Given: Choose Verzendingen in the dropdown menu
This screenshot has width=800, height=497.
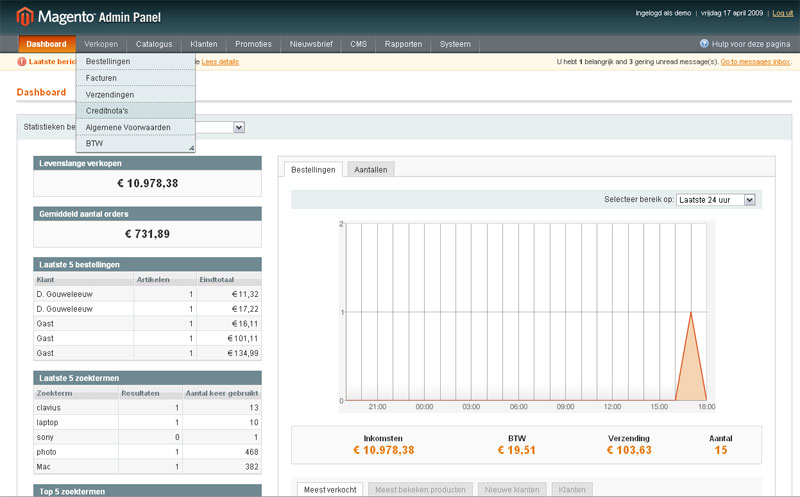Looking at the screenshot, I should coord(110,94).
